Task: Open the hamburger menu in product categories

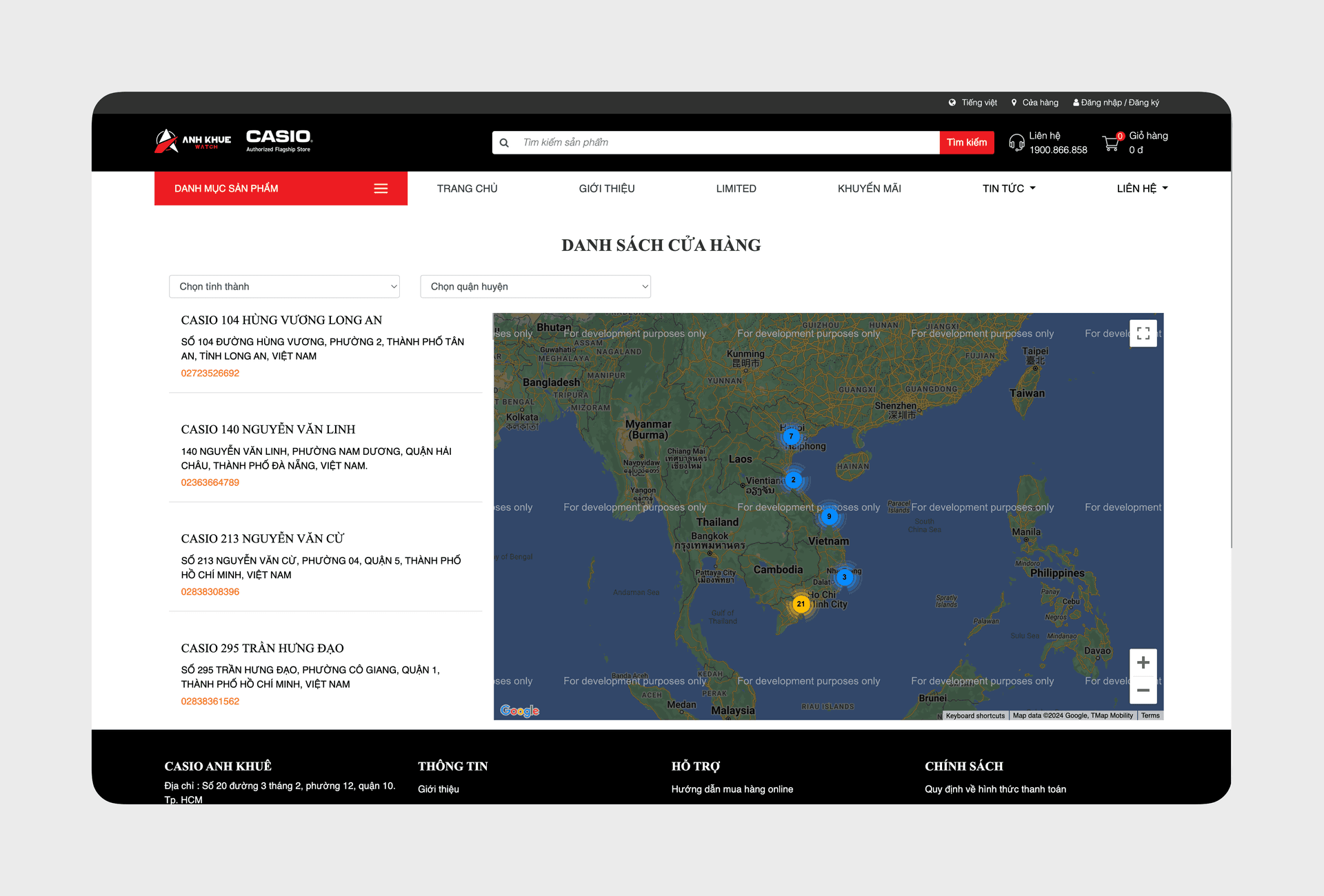Action: (381, 189)
